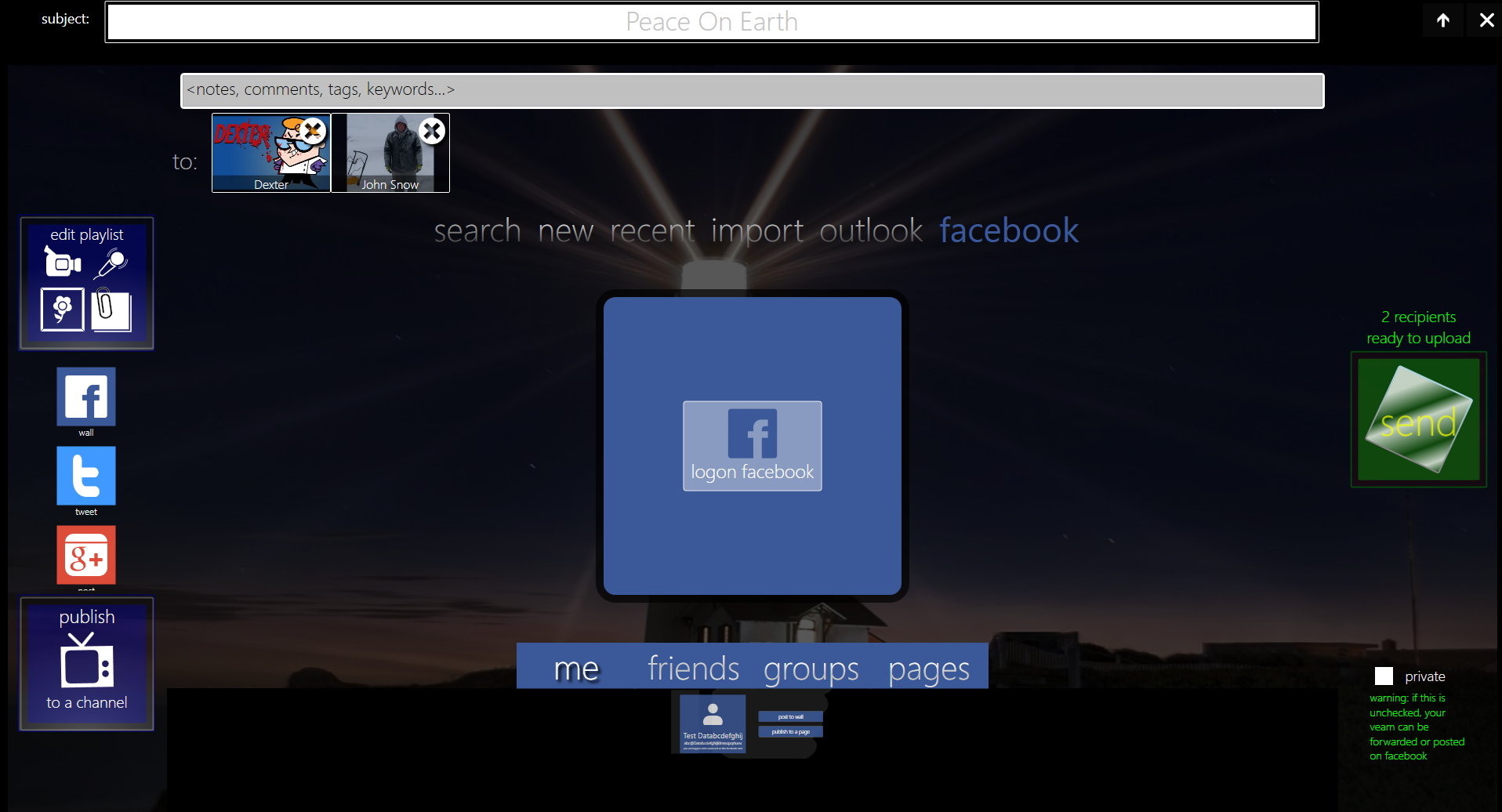1502x812 pixels.
Task: Click the flower photo icon in edit playlist
Action: coord(63,310)
